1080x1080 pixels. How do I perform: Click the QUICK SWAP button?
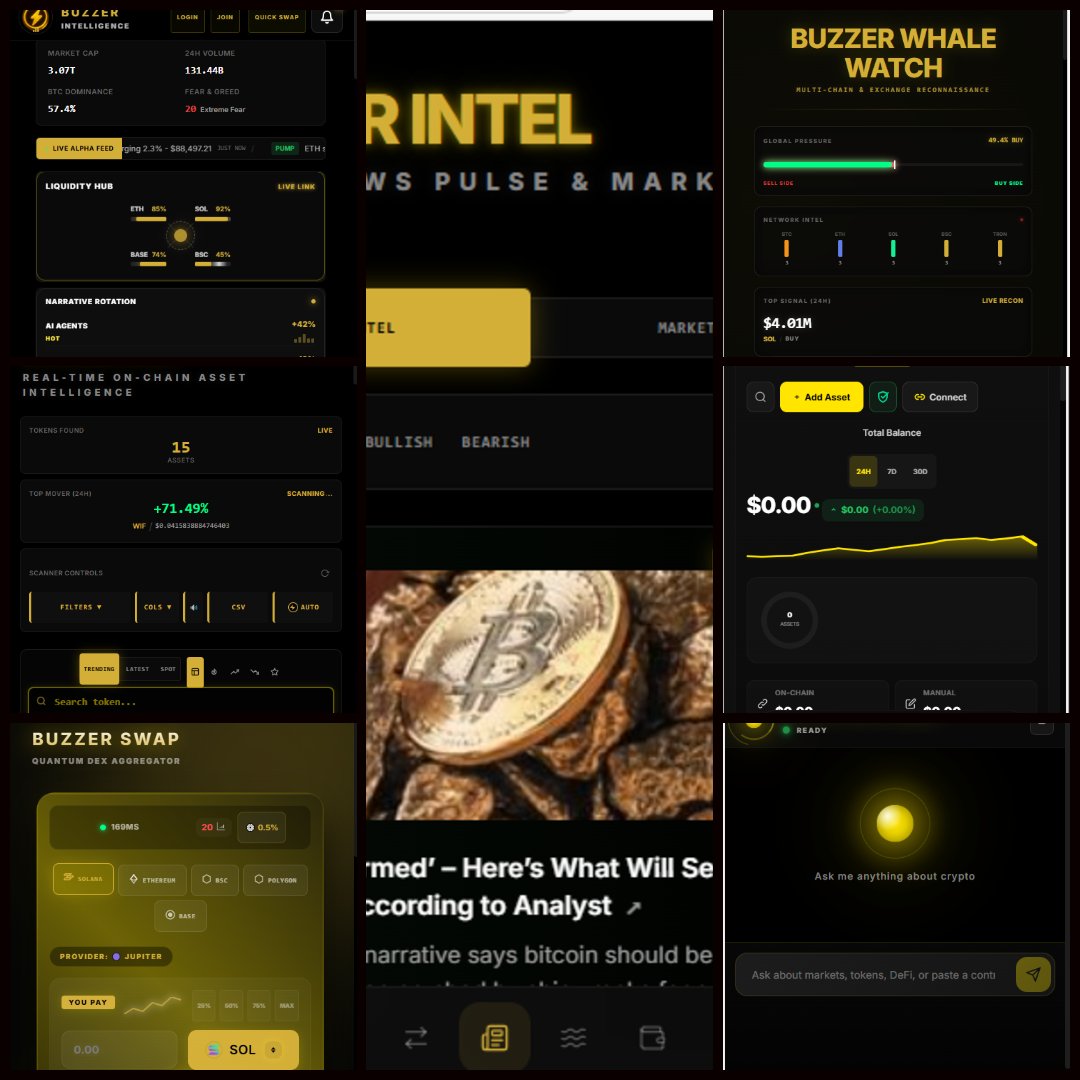277,18
